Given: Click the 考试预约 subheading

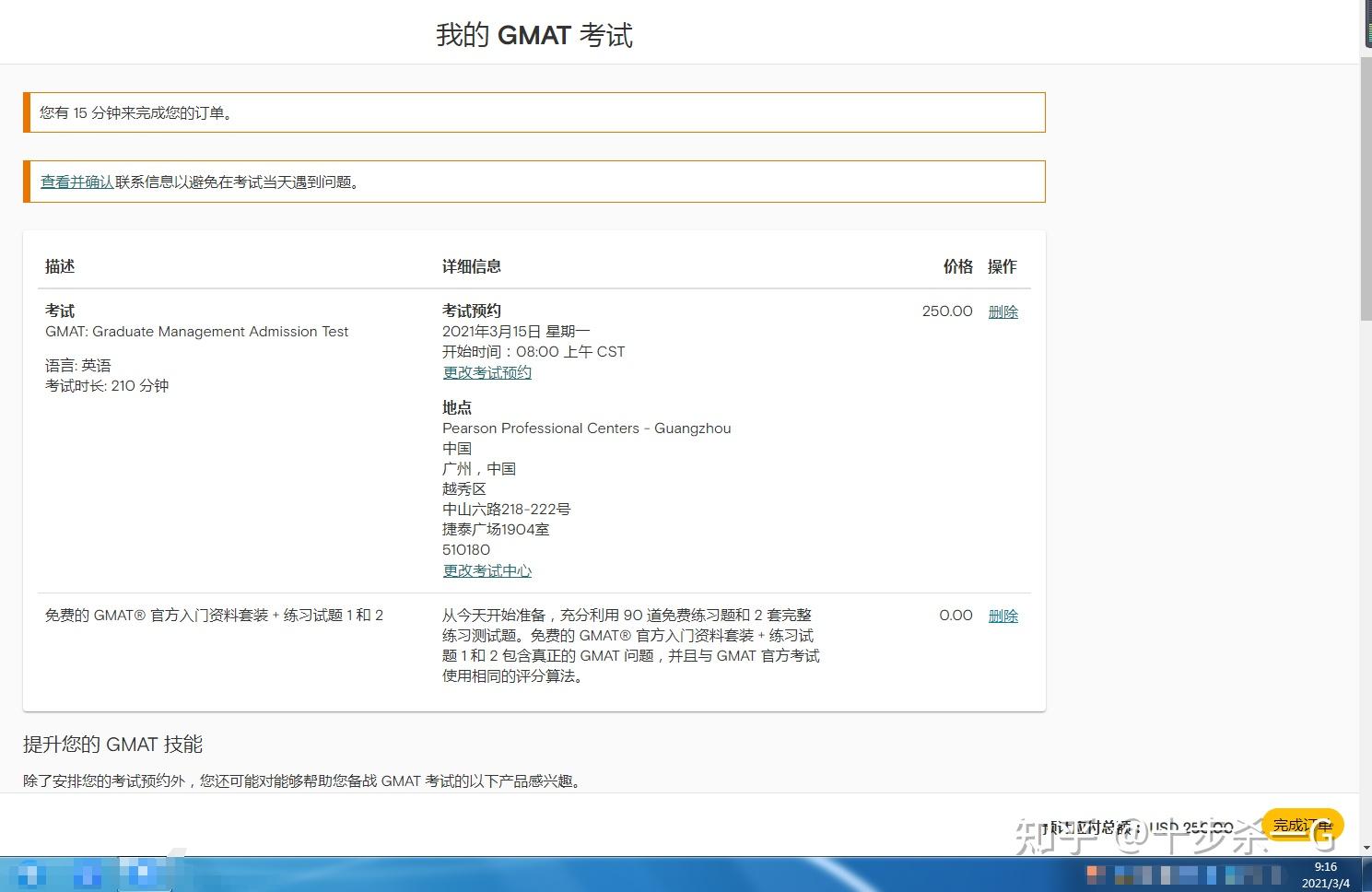Looking at the screenshot, I should (472, 311).
